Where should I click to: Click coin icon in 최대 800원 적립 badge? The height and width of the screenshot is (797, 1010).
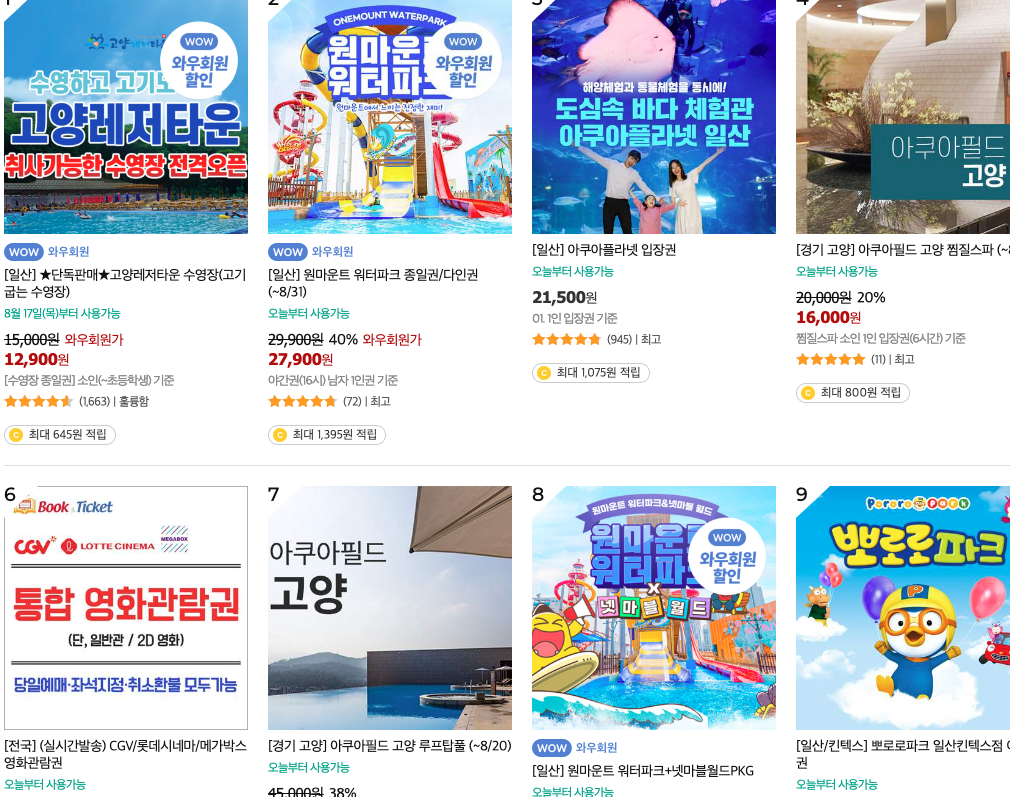pyautogui.click(x=808, y=393)
